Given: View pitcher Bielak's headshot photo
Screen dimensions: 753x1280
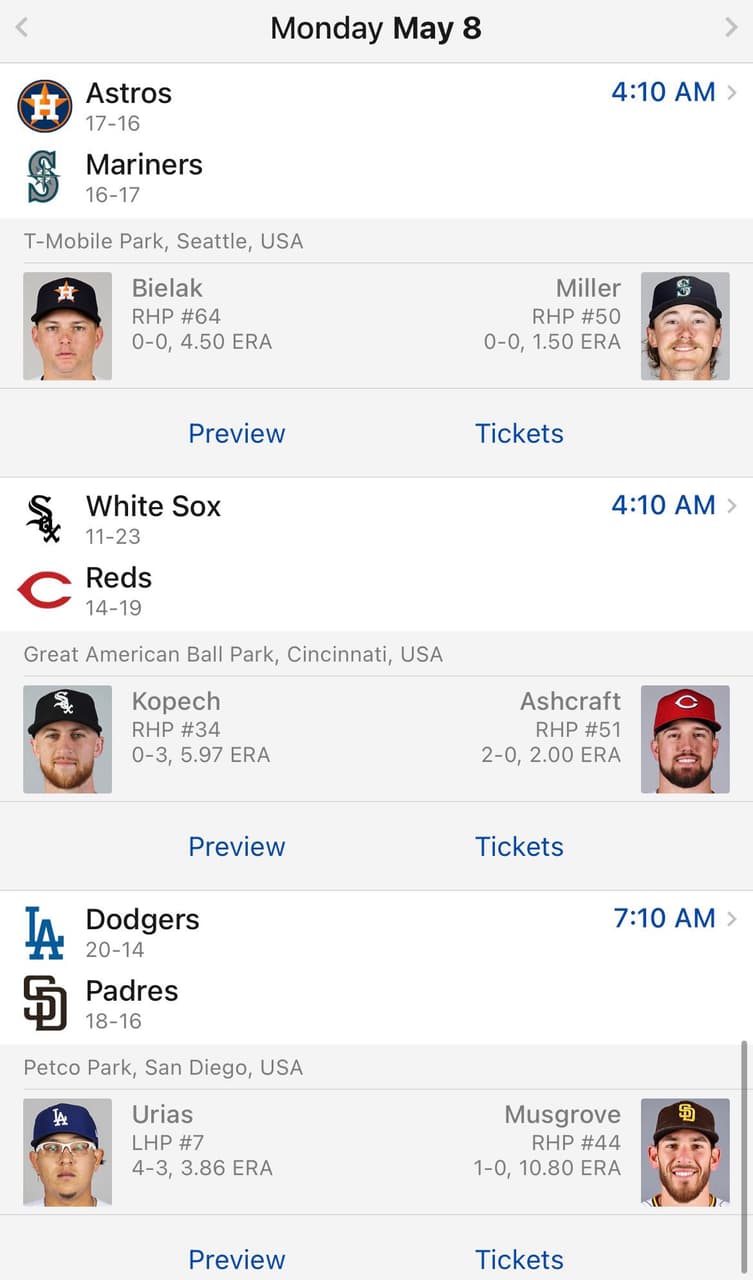Looking at the screenshot, I should (68, 326).
